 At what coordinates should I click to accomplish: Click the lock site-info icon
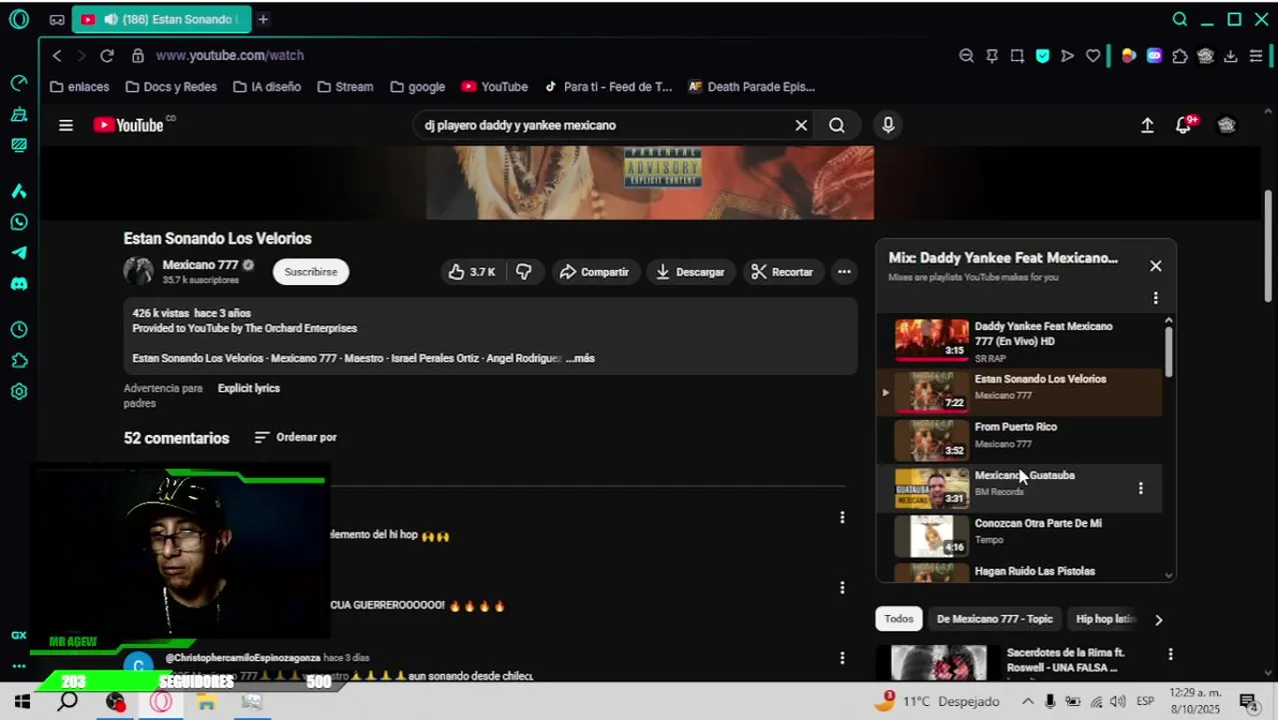coord(138,56)
